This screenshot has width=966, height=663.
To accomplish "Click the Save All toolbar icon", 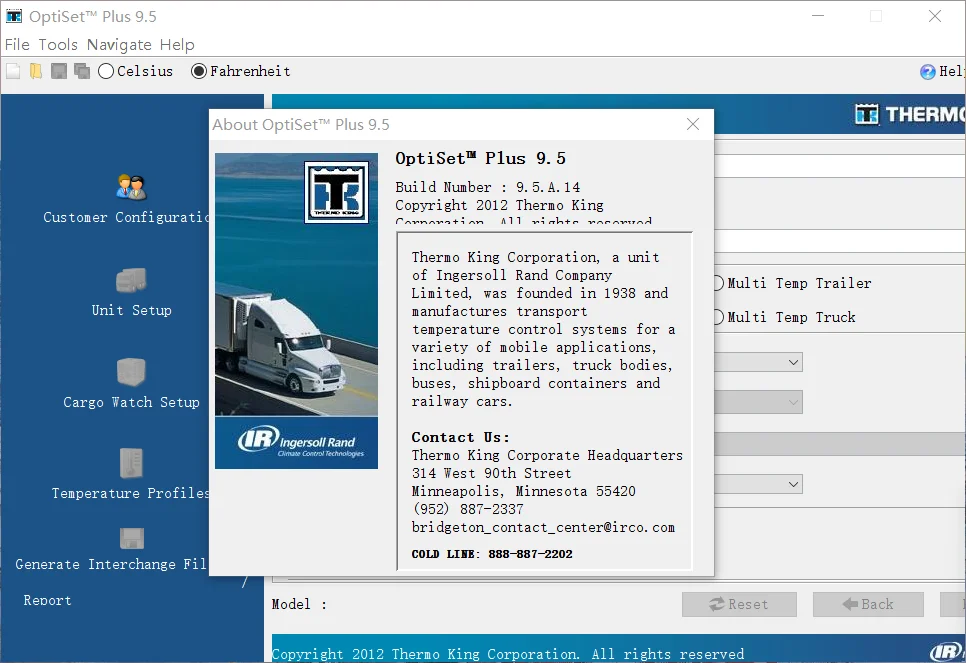I will (x=82, y=71).
